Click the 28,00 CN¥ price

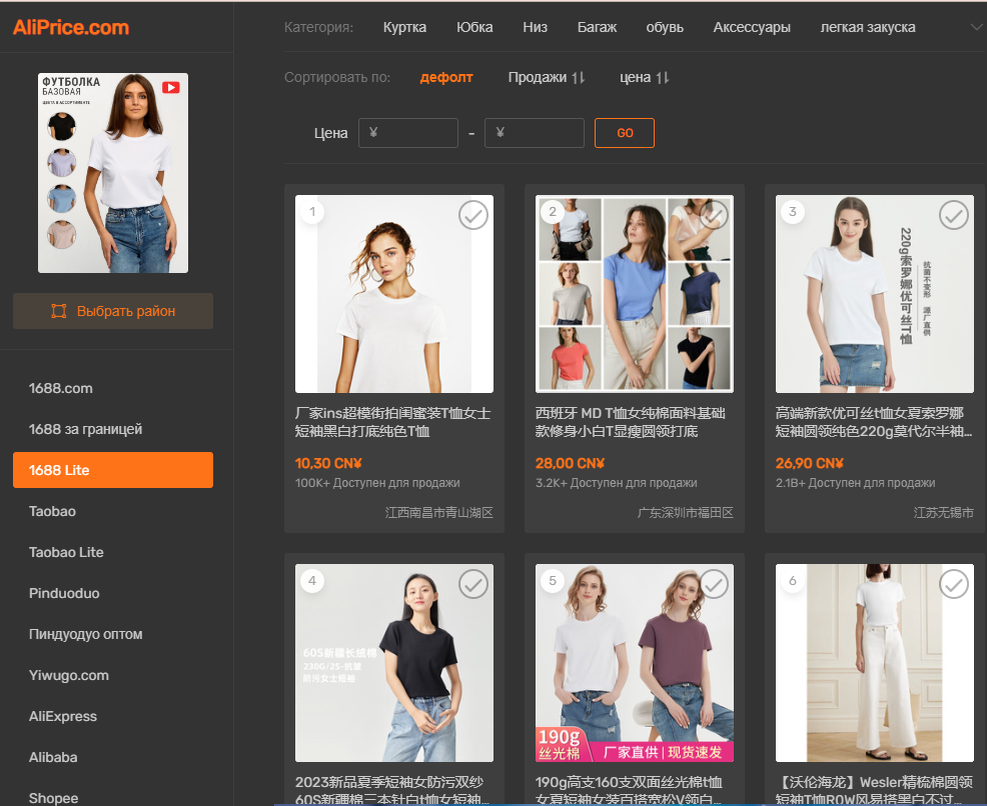[x=570, y=463]
